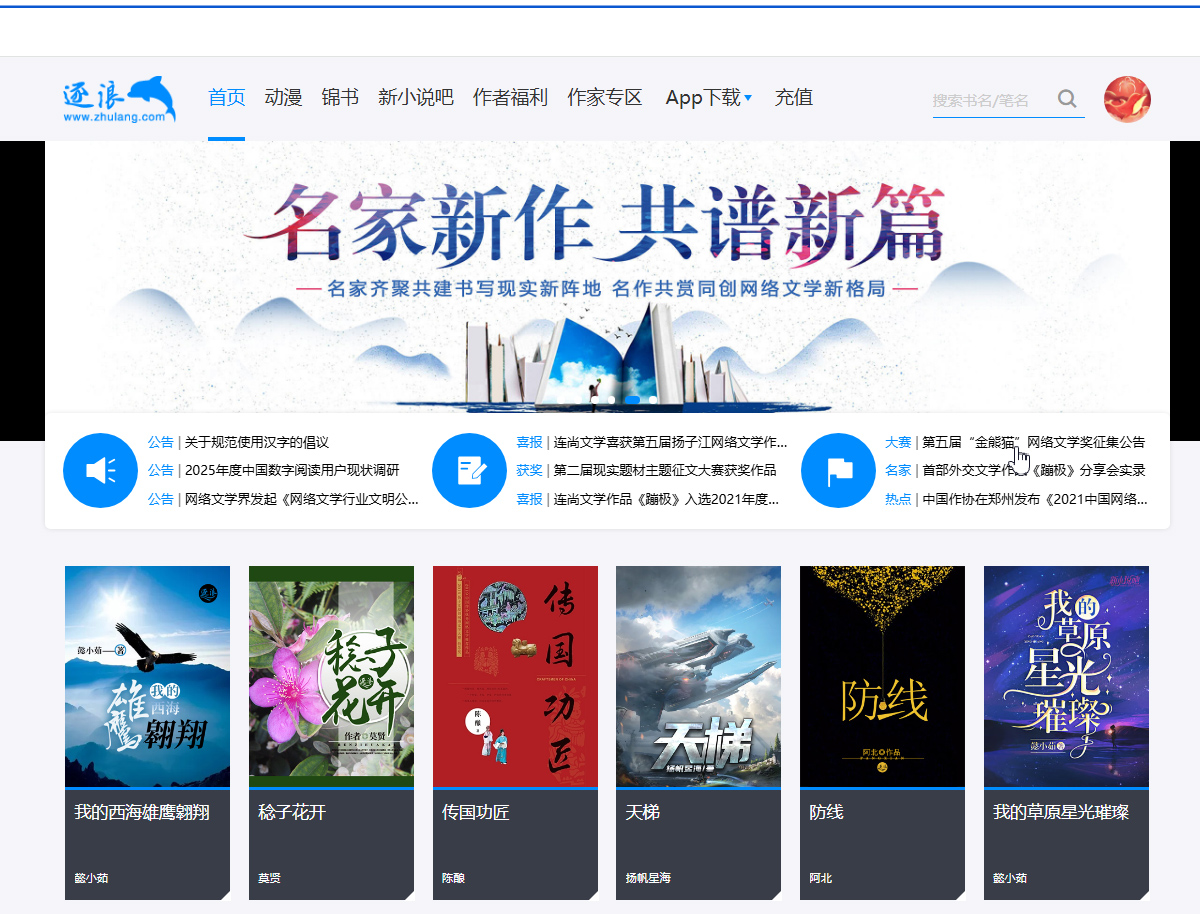This screenshot has width=1200, height=914.
Task: Open the 作者福利 page
Action: 510,98
